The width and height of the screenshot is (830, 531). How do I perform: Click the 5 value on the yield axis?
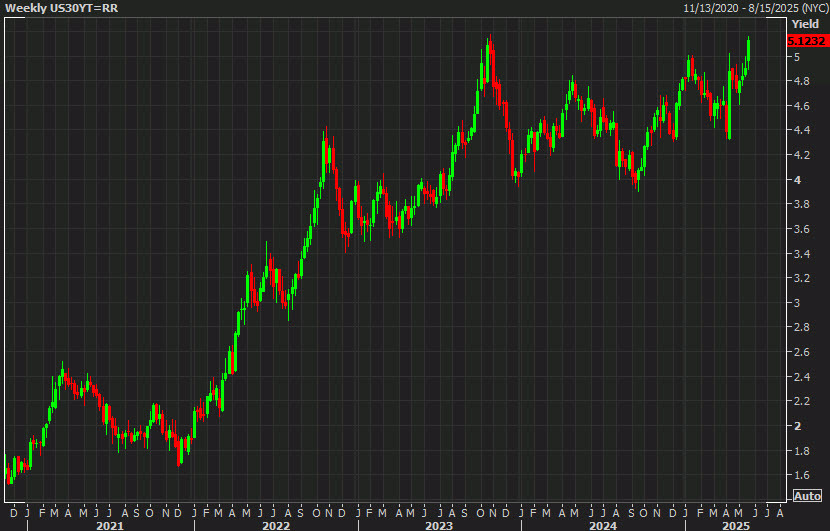(x=797, y=57)
